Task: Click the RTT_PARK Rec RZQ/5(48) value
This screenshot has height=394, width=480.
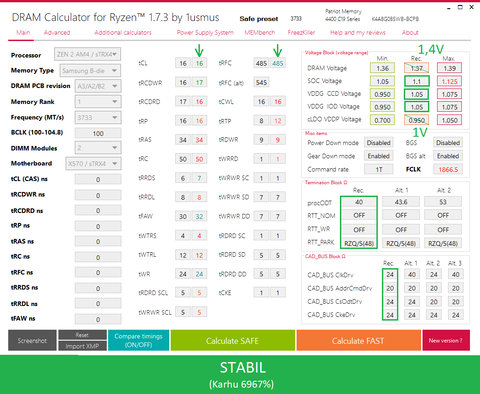Action: coord(359,243)
